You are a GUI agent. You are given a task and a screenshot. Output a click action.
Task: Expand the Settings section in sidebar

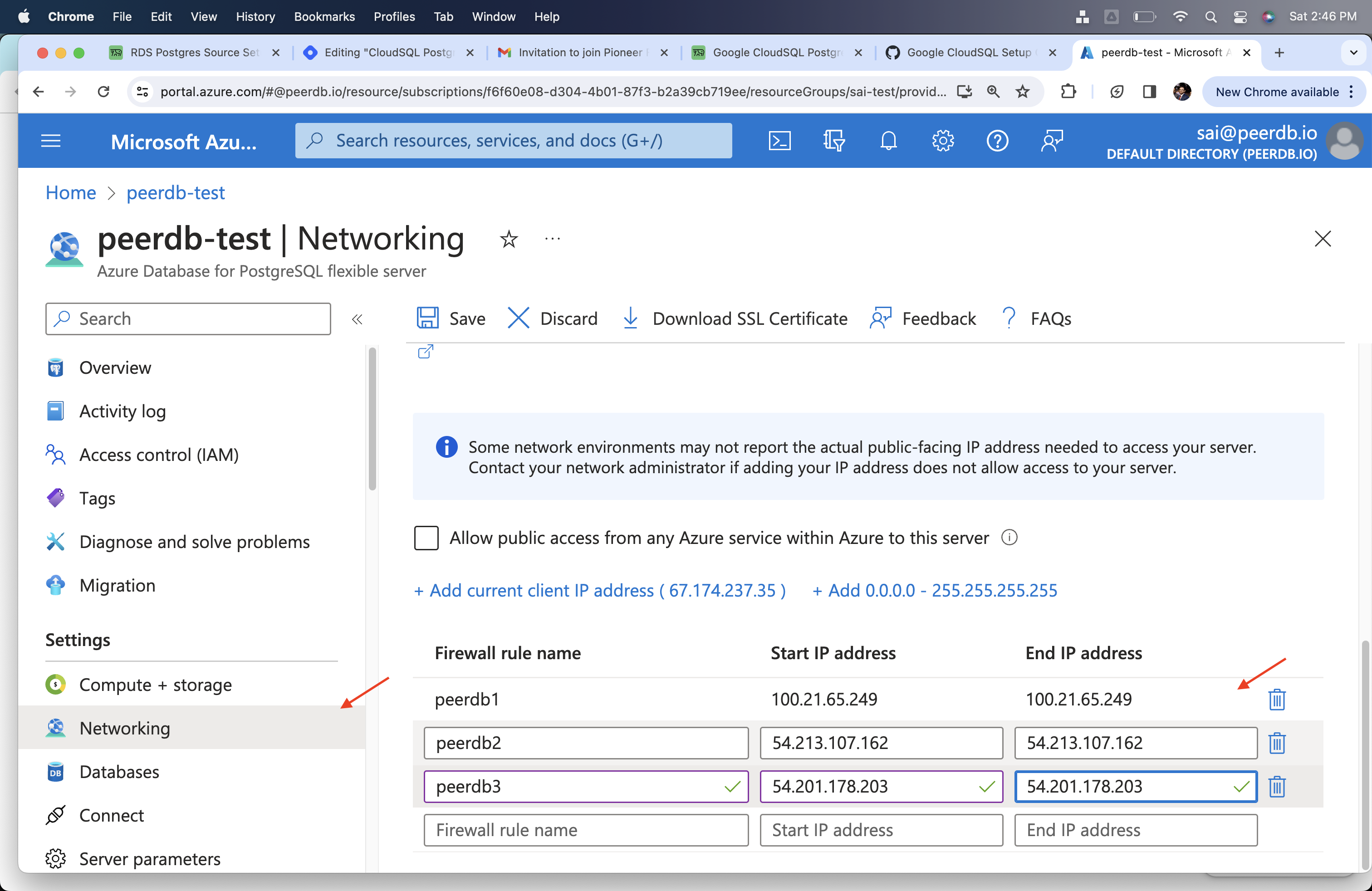pos(78,638)
